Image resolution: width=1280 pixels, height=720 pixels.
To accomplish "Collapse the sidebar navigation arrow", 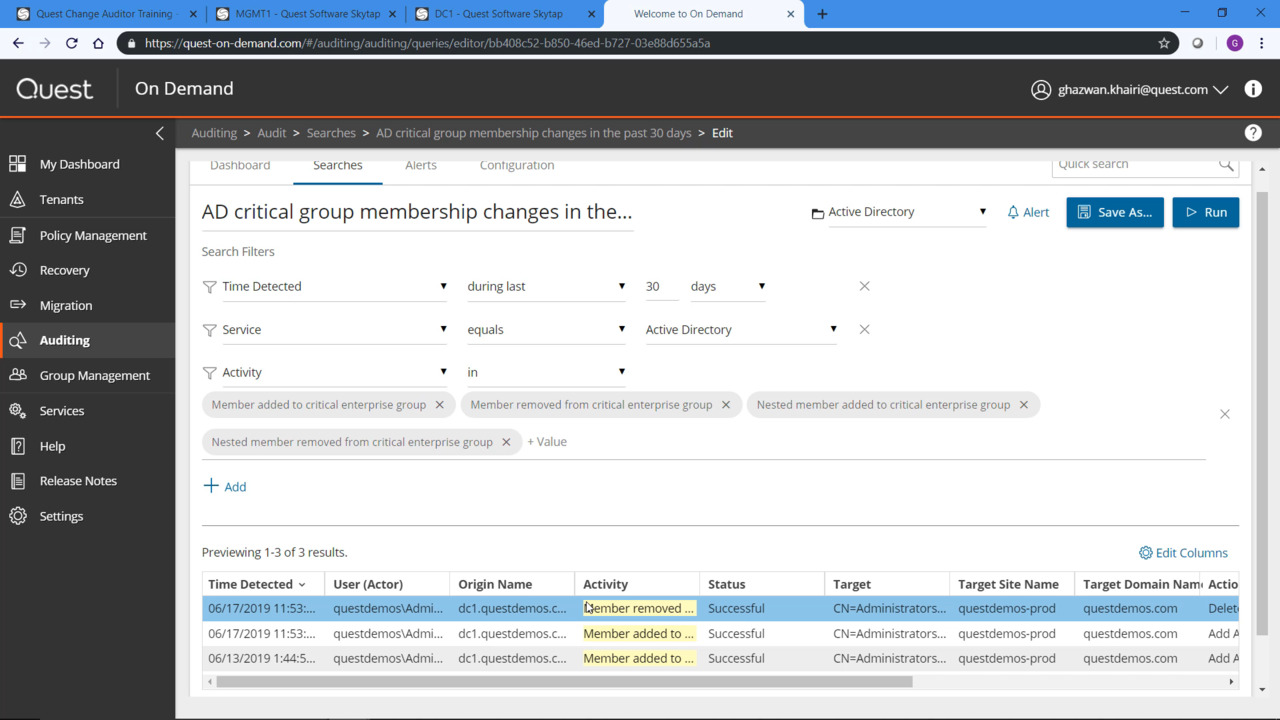I will (160, 133).
